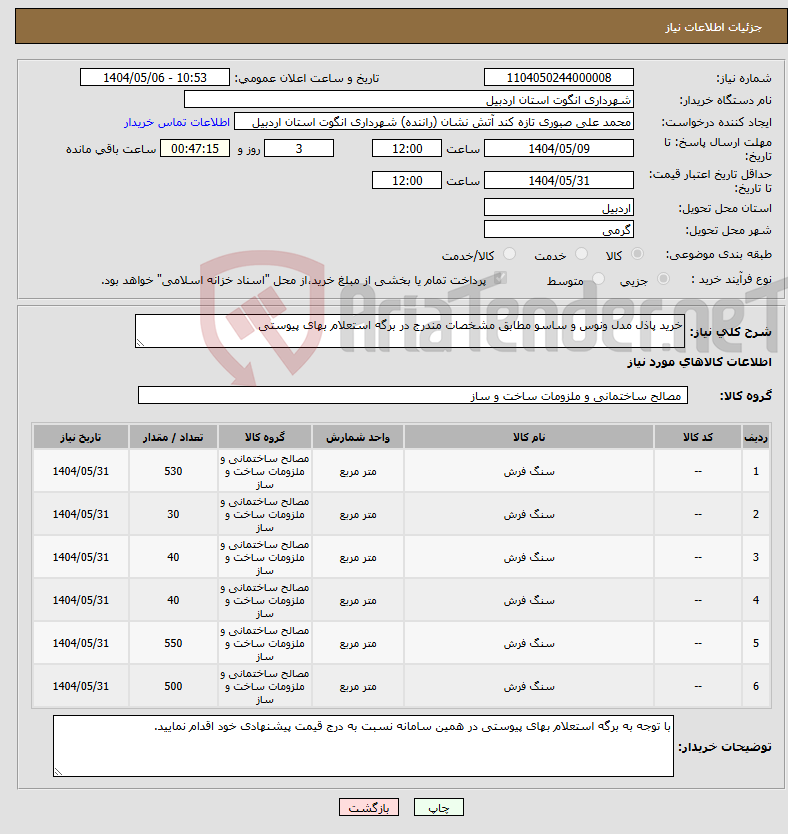Click date 1404/05/31 in row 6
The image size is (788, 834).
coord(81,686)
